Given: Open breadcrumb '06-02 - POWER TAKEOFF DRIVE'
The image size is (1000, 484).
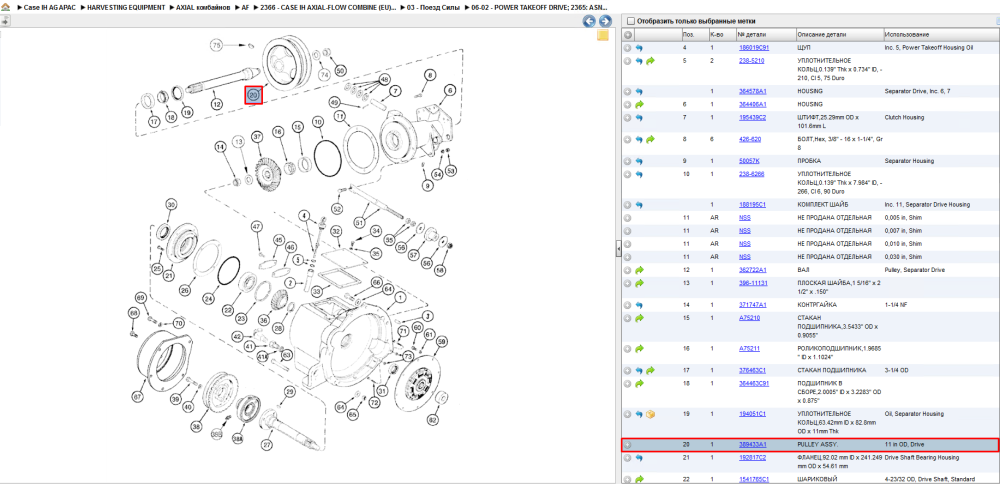Looking at the screenshot, I should tap(538, 6).
